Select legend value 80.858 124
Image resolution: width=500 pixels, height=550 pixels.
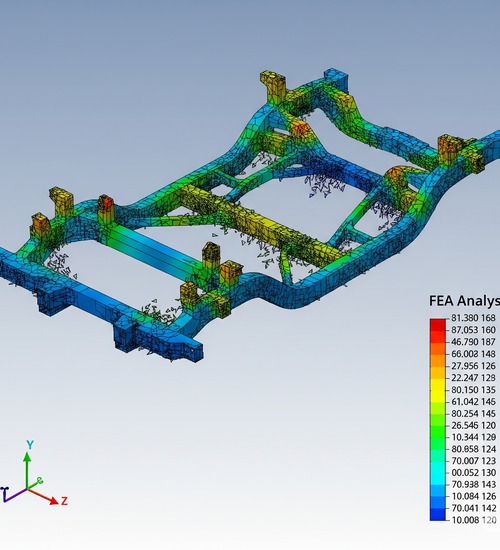(473, 449)
